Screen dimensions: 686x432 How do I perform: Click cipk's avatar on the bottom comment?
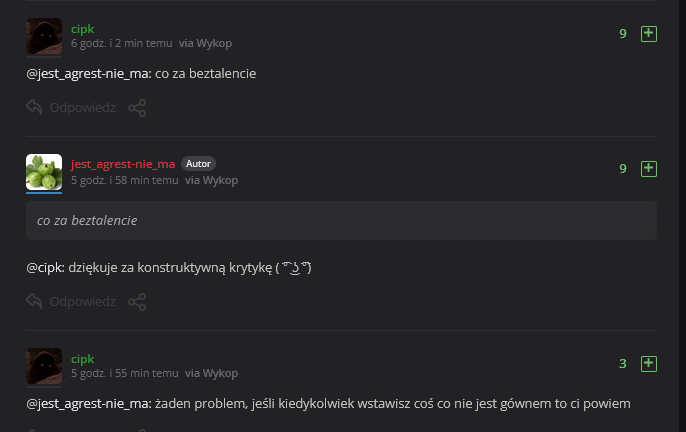pos(44,366)
